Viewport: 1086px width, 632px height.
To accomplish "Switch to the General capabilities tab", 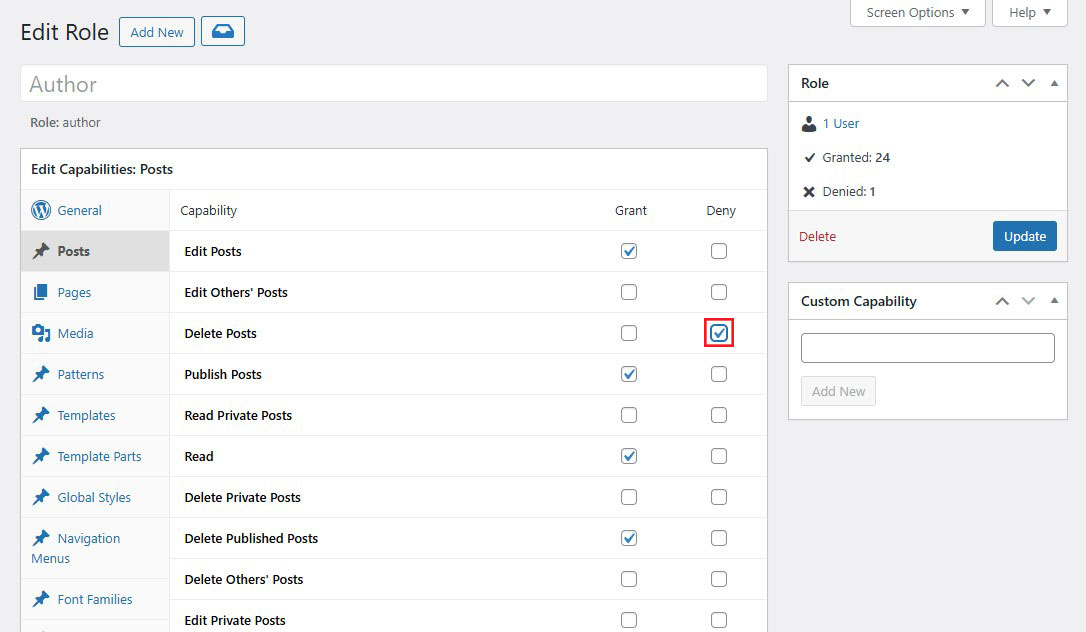I will click(95, 210).
